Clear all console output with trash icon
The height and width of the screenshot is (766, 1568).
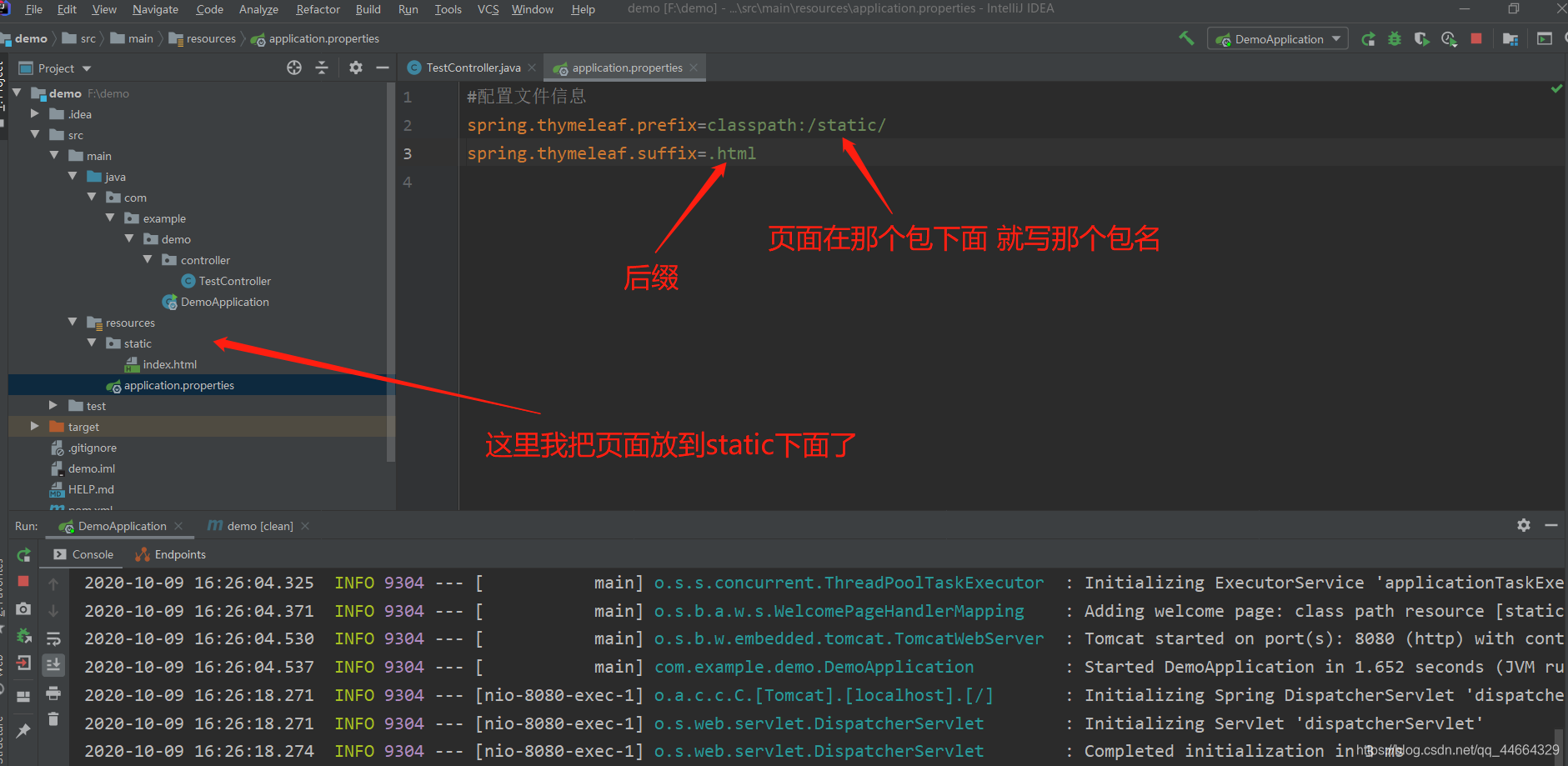click(x=53, y=718)
